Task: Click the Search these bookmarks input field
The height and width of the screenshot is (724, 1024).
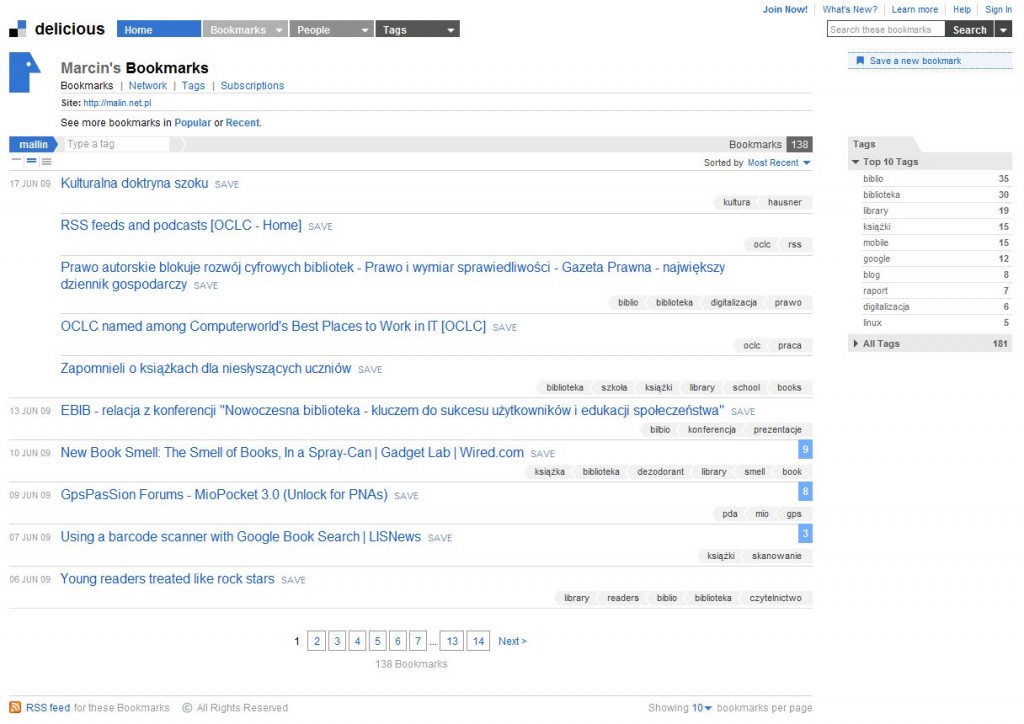Action: [886, 29]
